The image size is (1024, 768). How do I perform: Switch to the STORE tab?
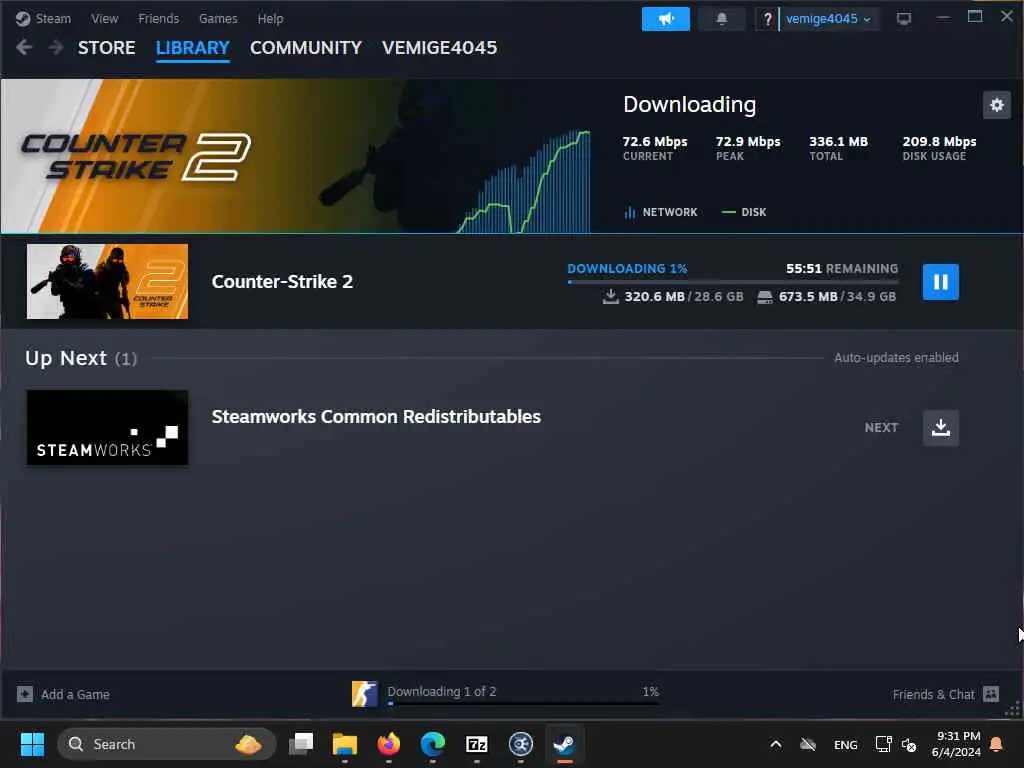pyautogui.click(x=106, y=48)
